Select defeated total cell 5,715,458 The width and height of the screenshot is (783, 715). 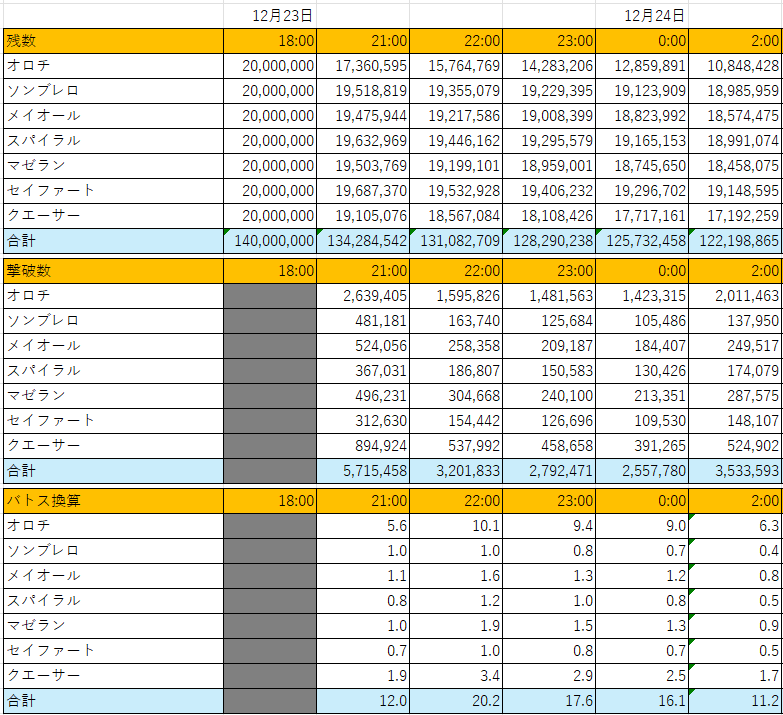coord(363,471)
